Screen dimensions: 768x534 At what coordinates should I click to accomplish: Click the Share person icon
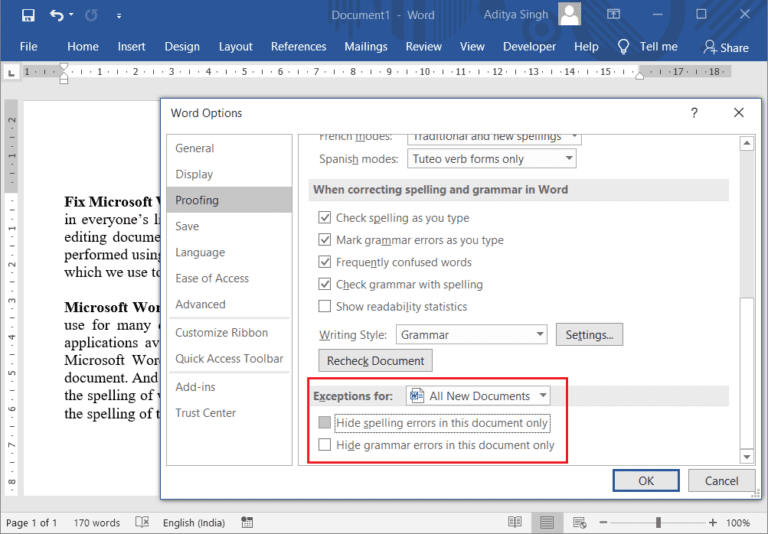tap(709, 47)
